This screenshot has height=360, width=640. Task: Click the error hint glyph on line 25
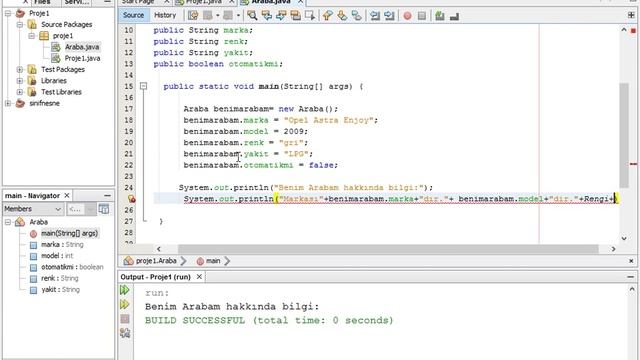click(x=131, y=199)
